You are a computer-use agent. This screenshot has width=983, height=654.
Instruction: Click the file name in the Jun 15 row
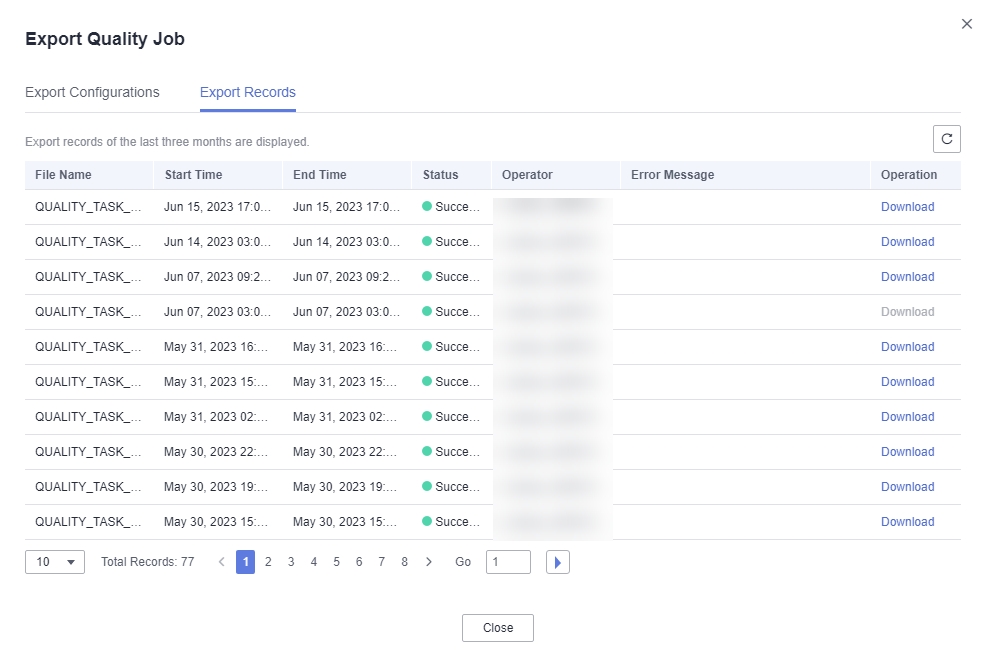(x=88, y=207)
